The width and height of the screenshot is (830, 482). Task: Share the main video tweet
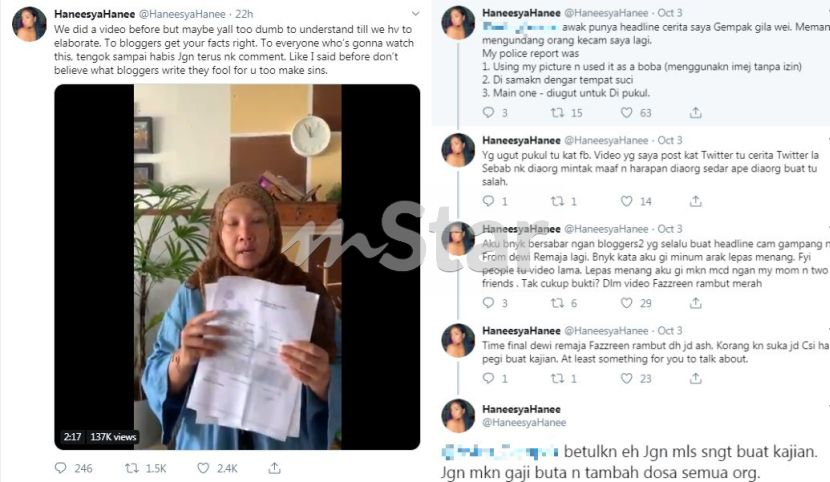point(274,468)
